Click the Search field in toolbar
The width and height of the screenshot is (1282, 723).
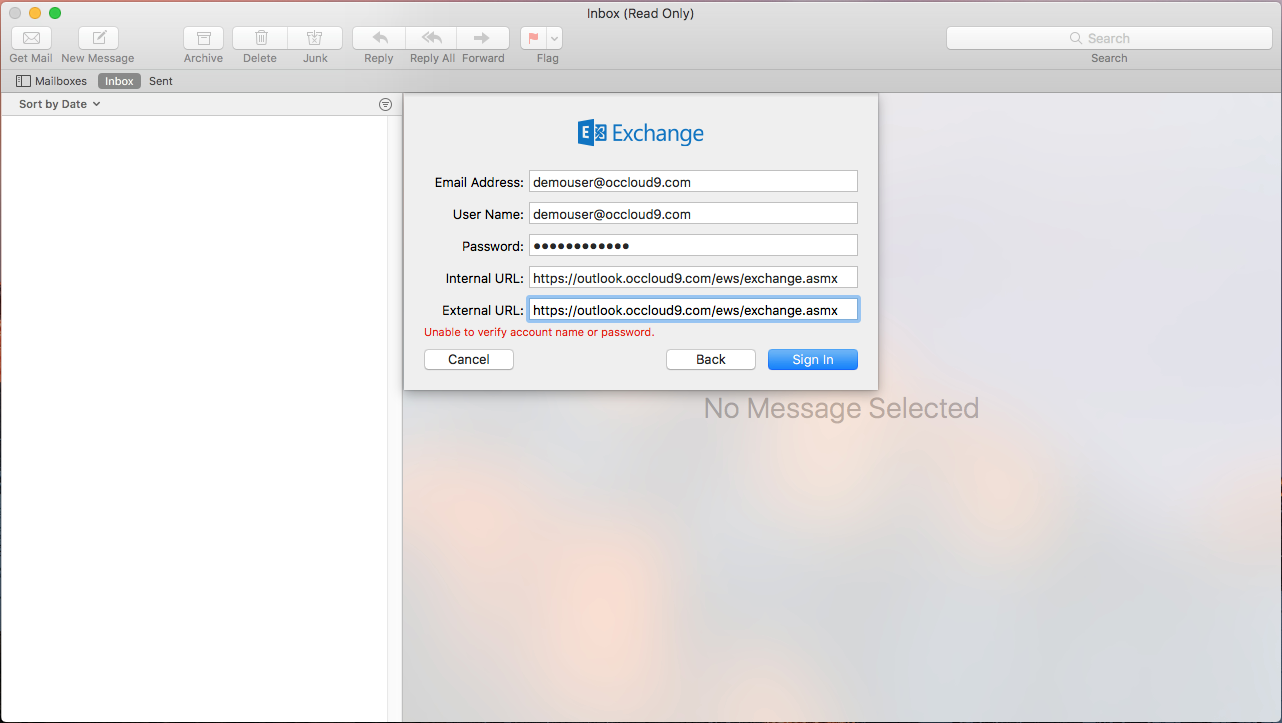(x=1109, y=38)
